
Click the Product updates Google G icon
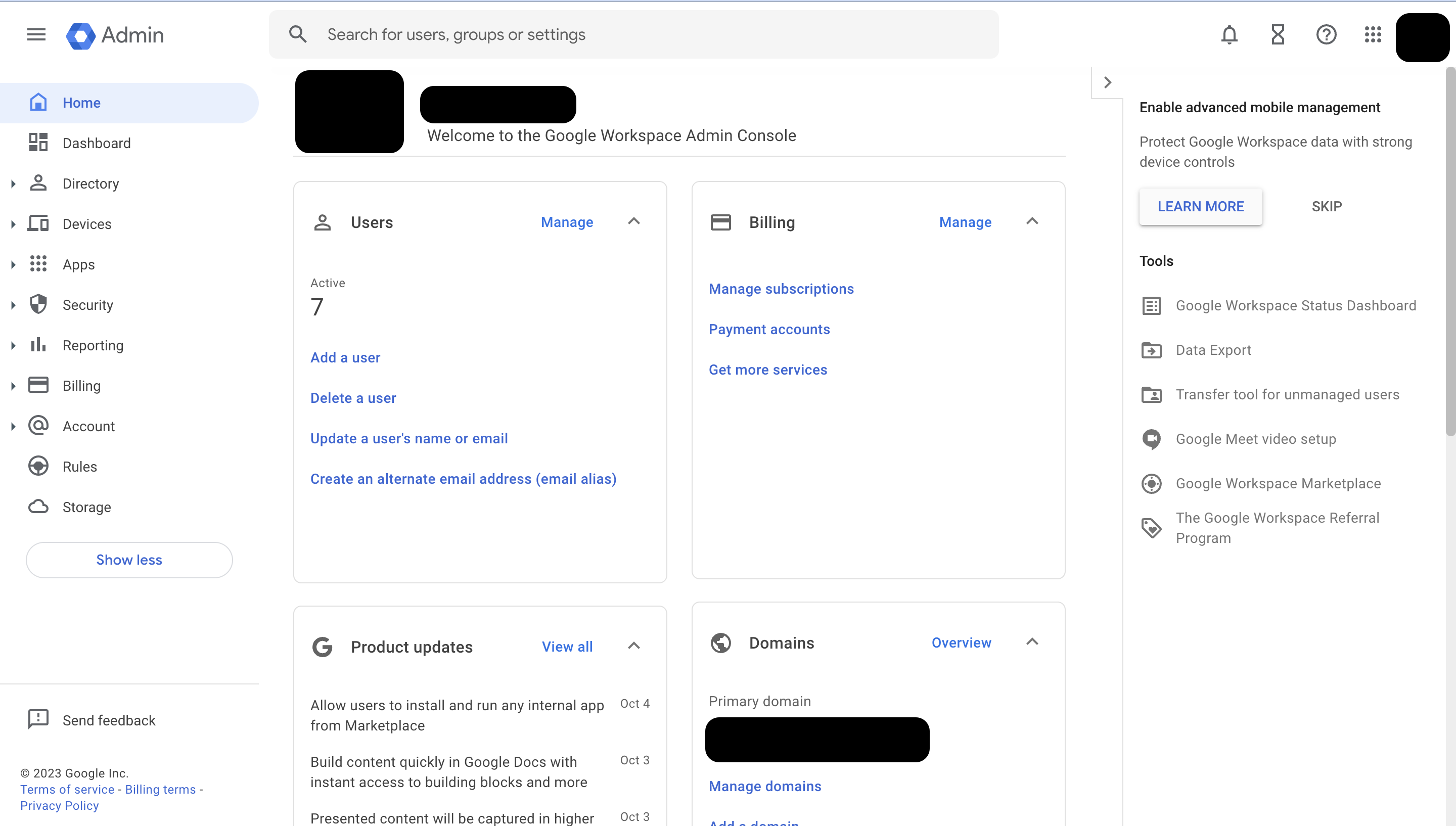coord(323,647)
